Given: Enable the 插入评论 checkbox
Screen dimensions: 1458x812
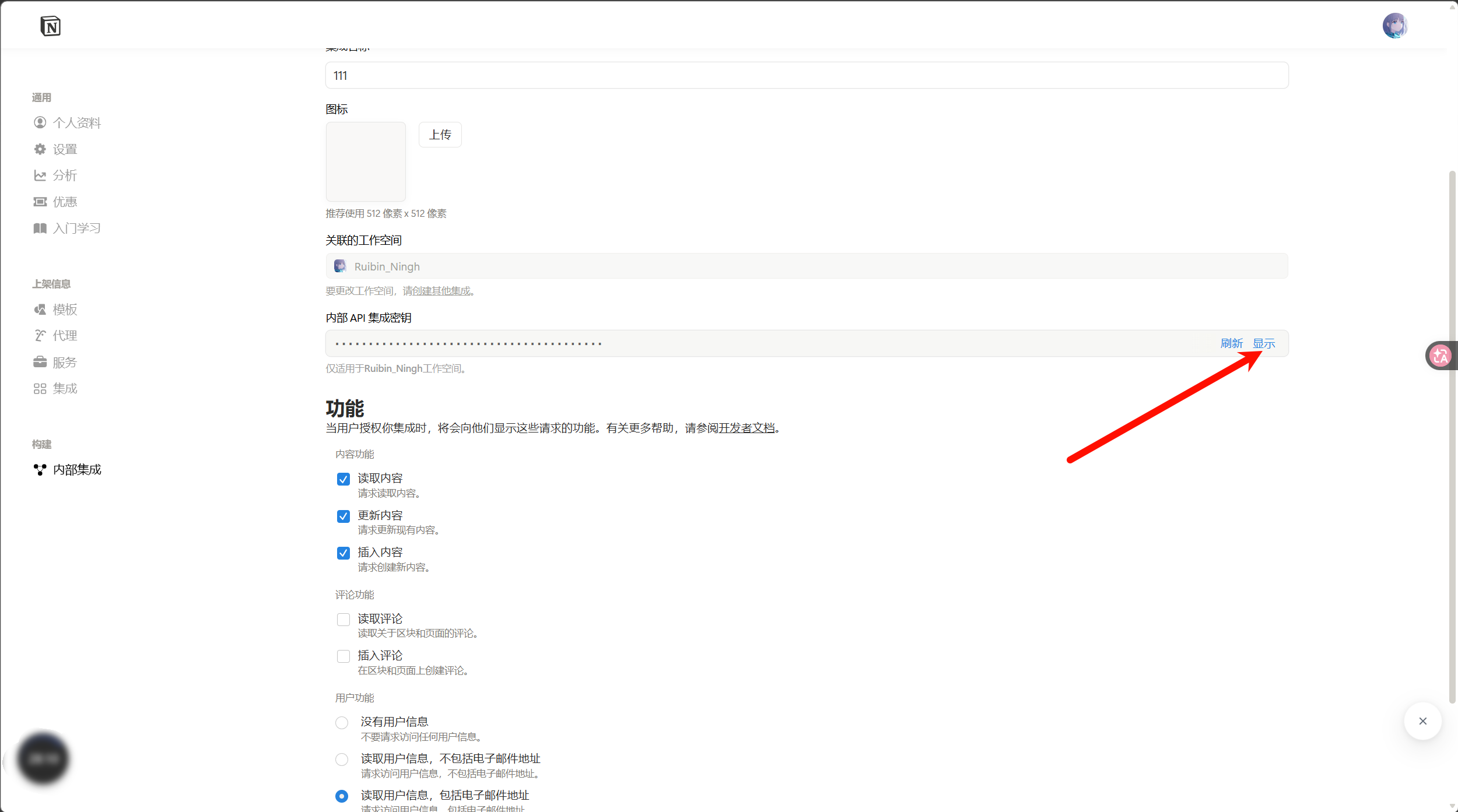Looking at the screenshot, I should point(344,656).
